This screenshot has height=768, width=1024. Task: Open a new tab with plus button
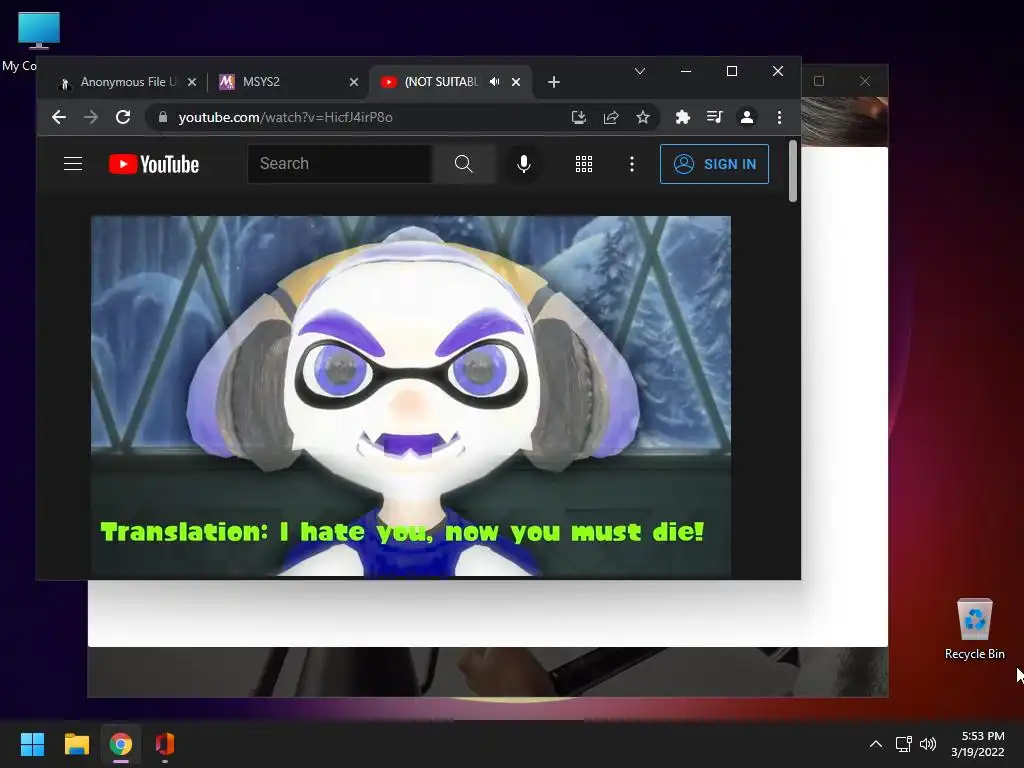[554, 82]
